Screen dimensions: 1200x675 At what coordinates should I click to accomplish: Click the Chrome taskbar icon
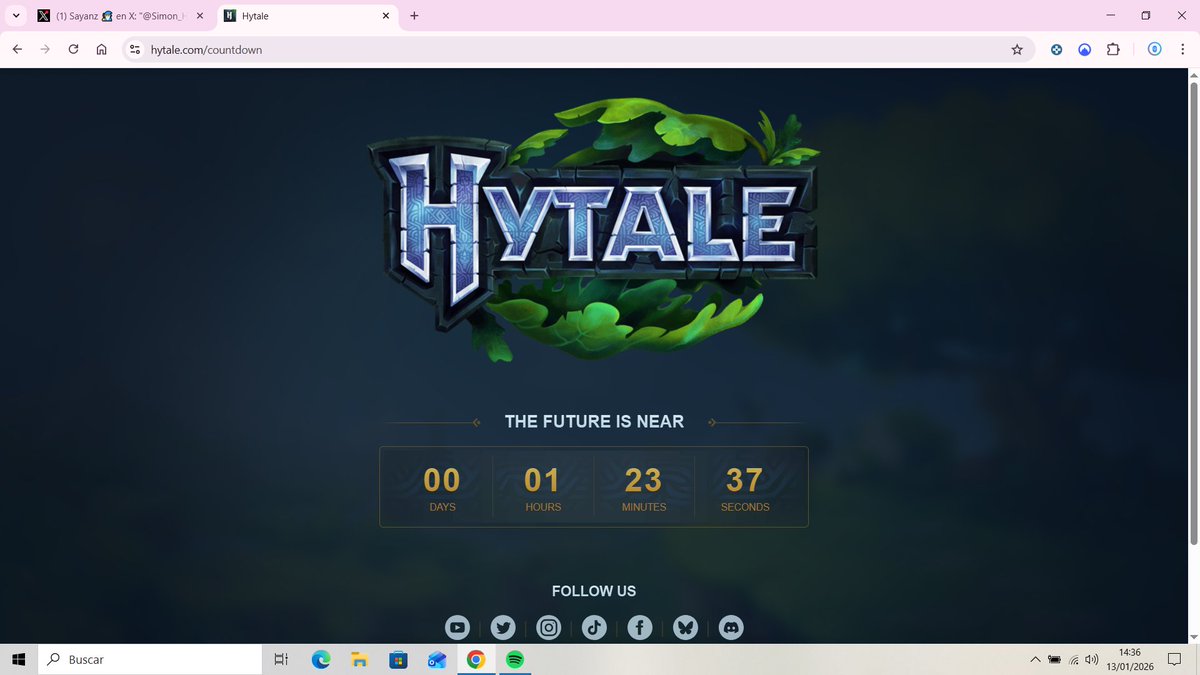click(x=476, y=659)
